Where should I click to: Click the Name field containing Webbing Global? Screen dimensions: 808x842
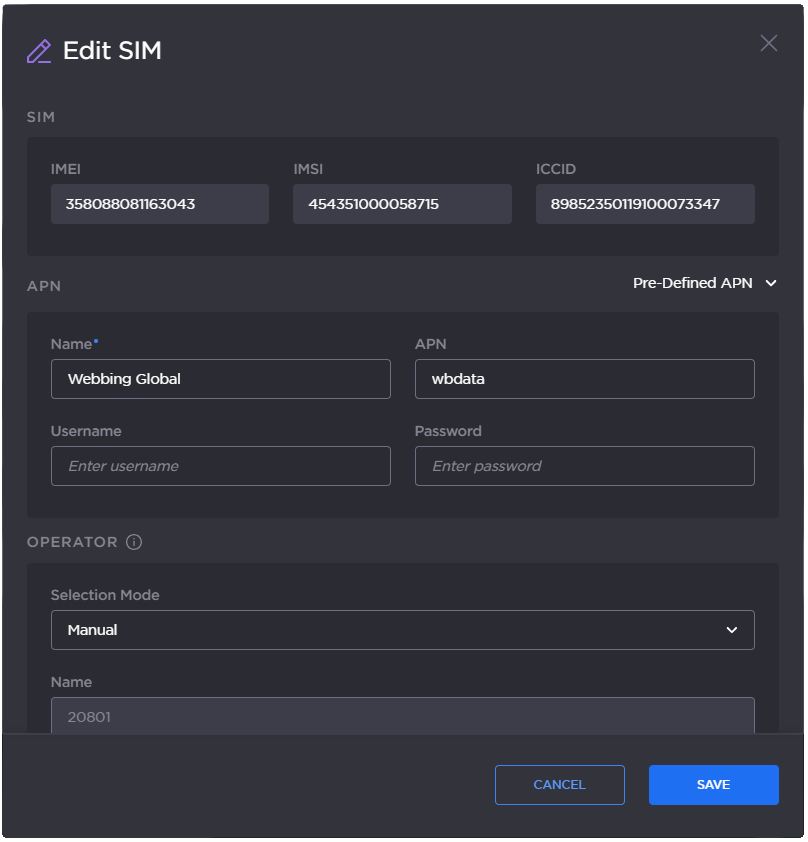[x=220, y=379]
